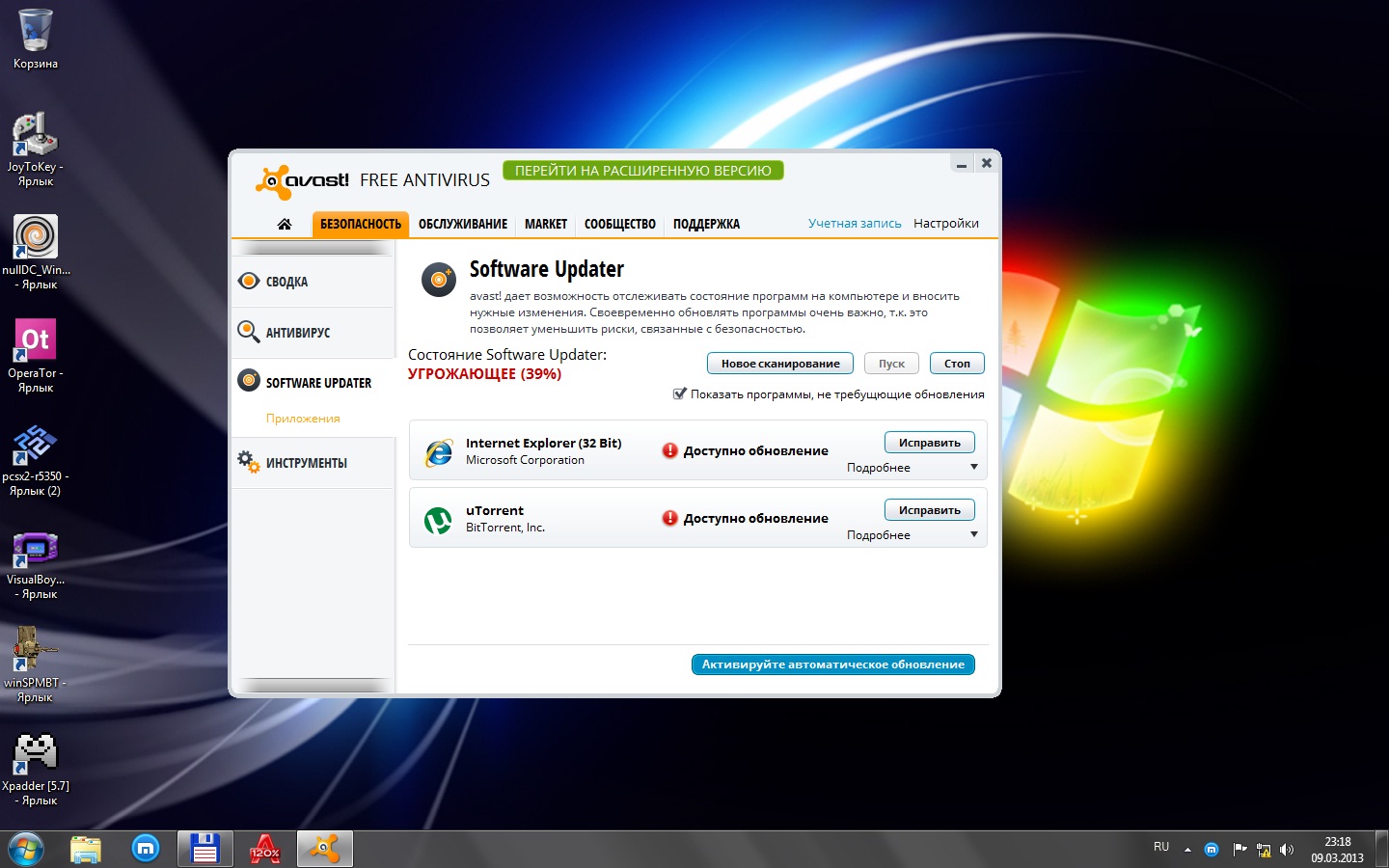The width and height of the screenshot is (1389, 868).
Task: Click the red alert icon for Internet Explorer
Action: [x=669, y=450]
